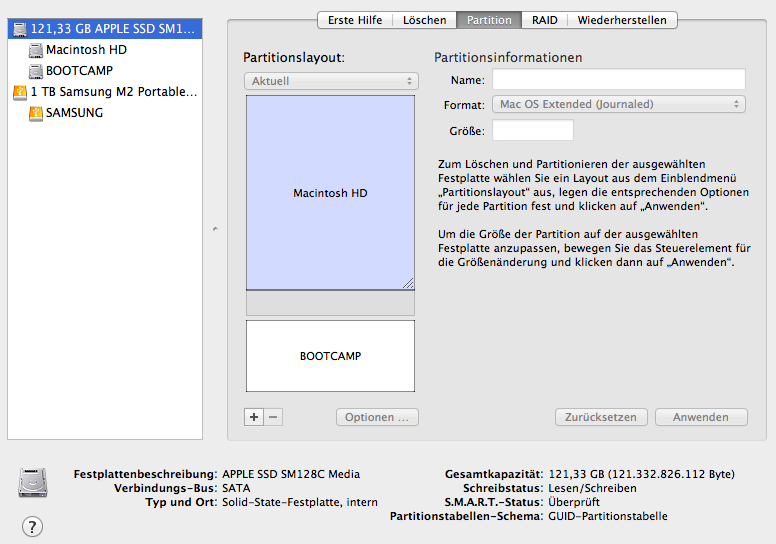Screen dimensions: 776x544
Task: Click the text APPLE SSD SM128C Media
Action: tap(291, 474)
